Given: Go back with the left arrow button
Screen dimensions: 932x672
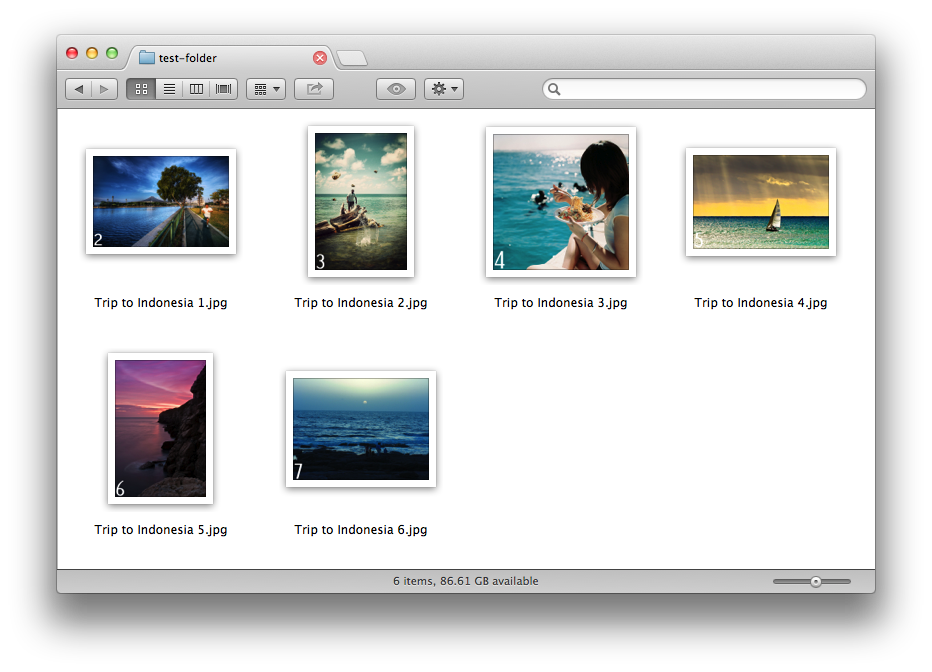Looking at the screenshot, I should [x=78, y=89].
